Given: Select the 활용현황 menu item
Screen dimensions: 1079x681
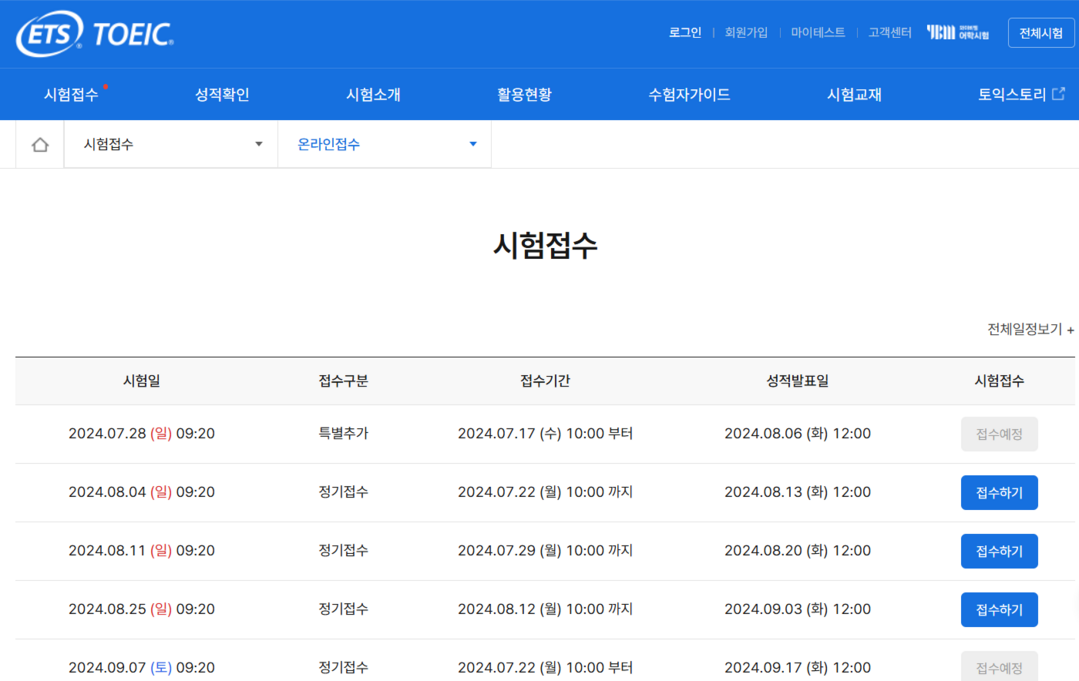Looking at the screenshot, I should pyautogui.click(x=524, y=95).
